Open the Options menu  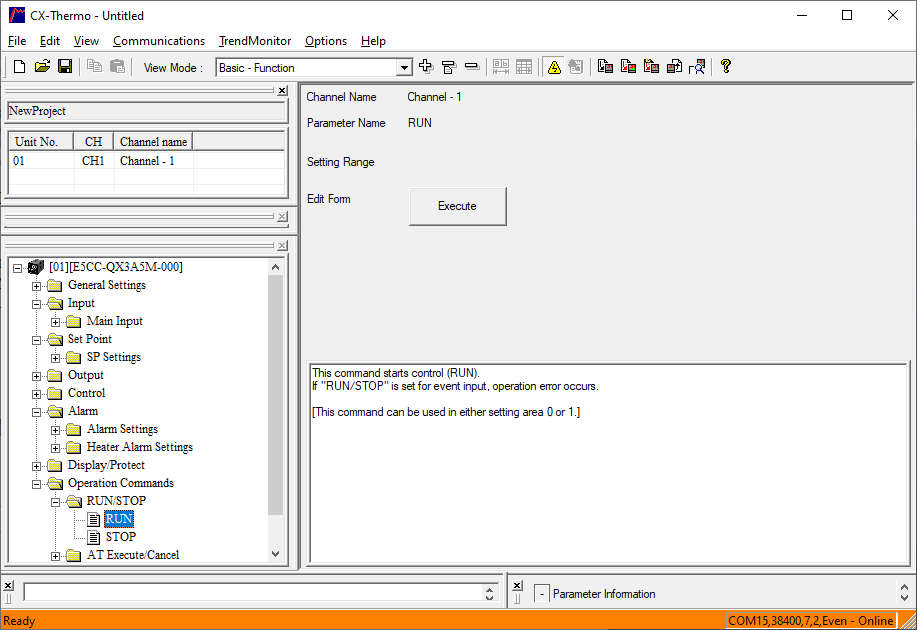326,41
